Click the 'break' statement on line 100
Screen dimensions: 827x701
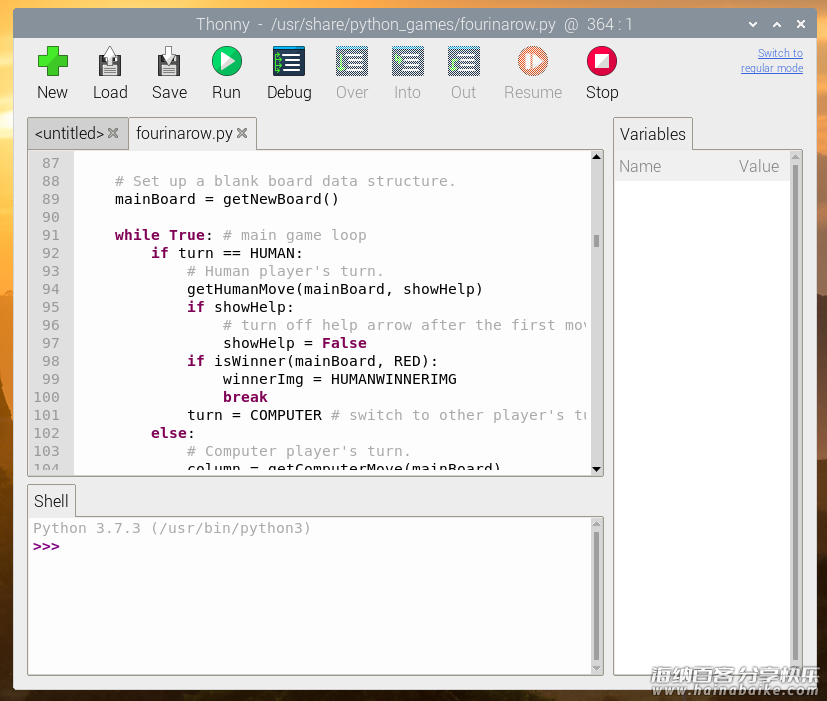tap(245, 397)
